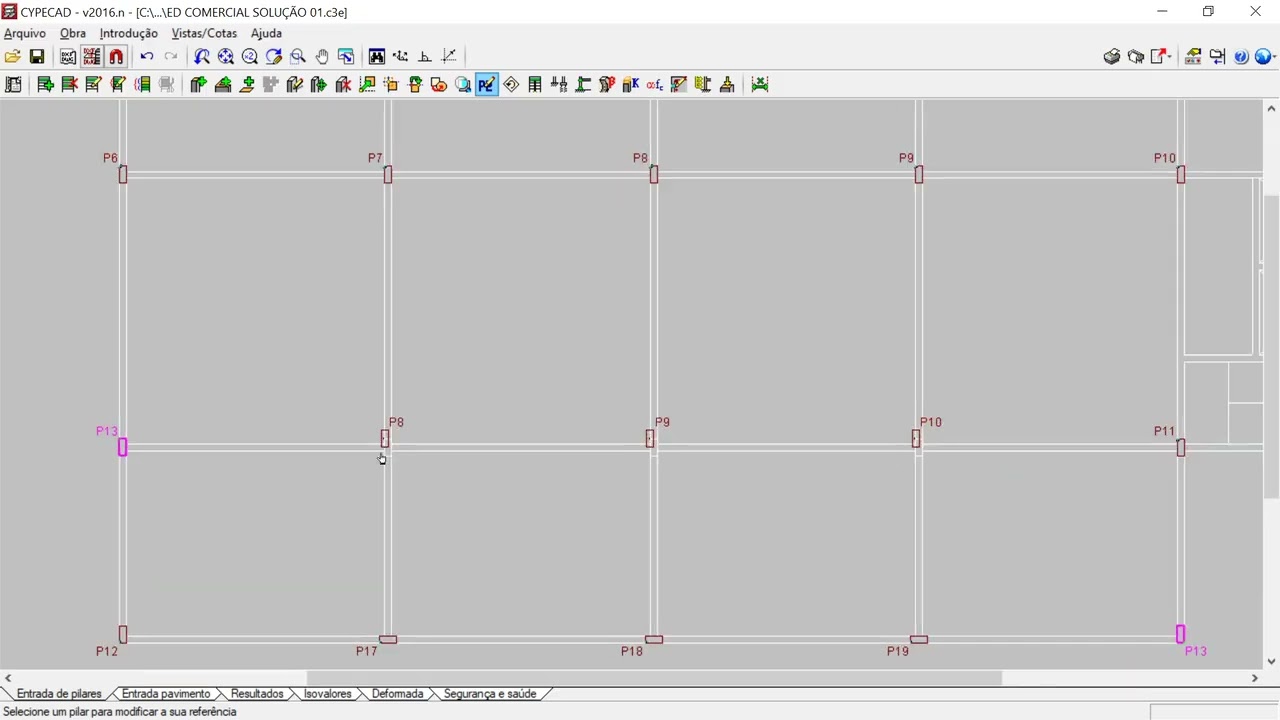This screenshot has height=720, width=1280.
Task: Open the Arquivo menu
Action: (x=25, y=33)
